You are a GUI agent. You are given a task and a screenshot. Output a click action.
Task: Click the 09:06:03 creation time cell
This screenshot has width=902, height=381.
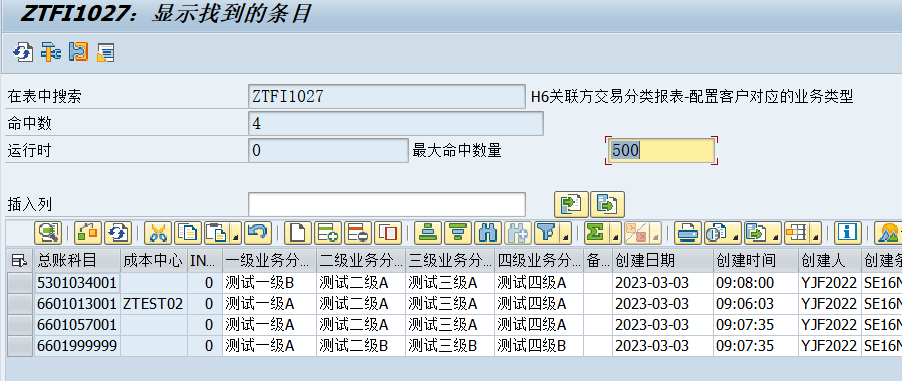click(756, 304)
